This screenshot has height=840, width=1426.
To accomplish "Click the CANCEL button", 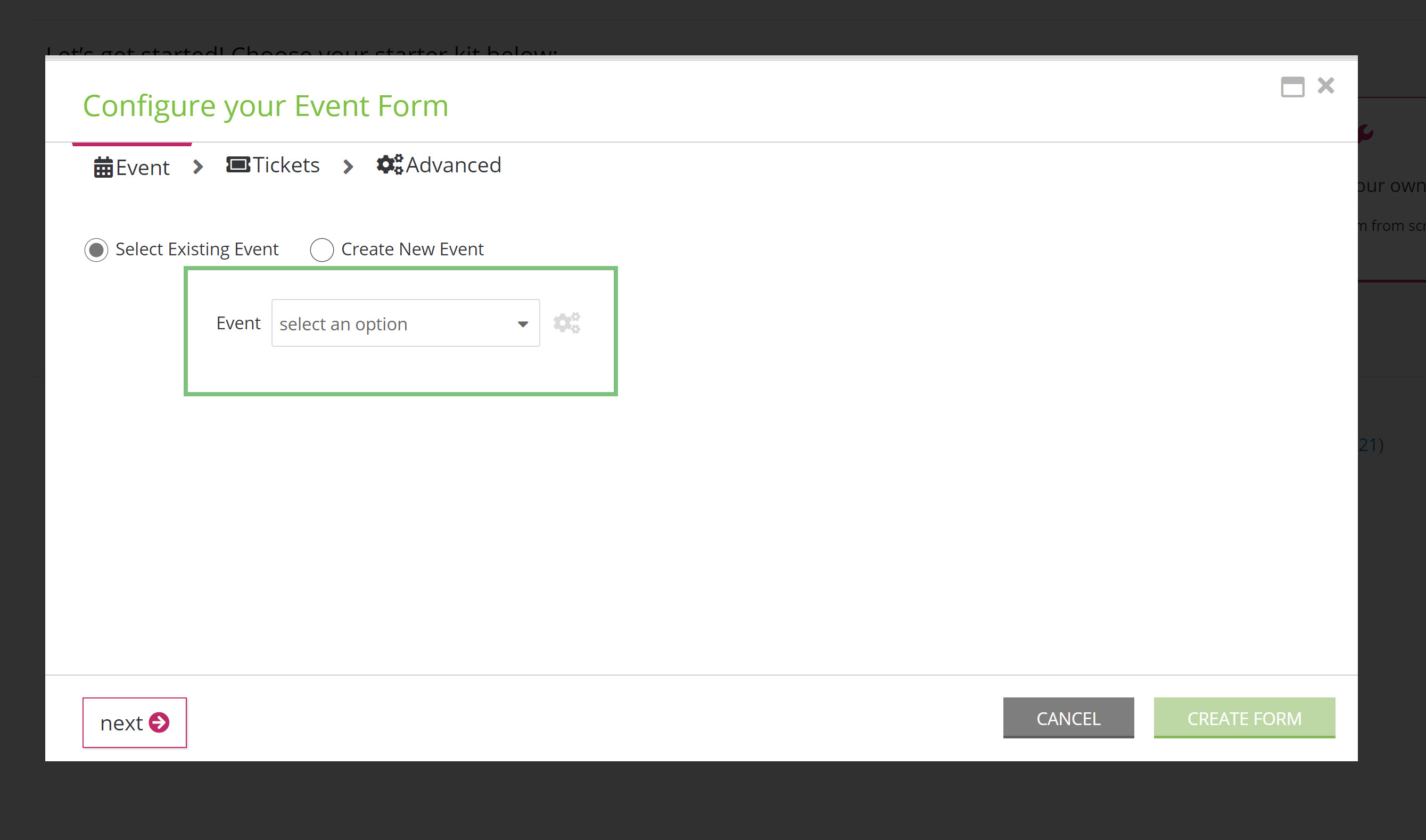I will click(x=1069, y=718).
